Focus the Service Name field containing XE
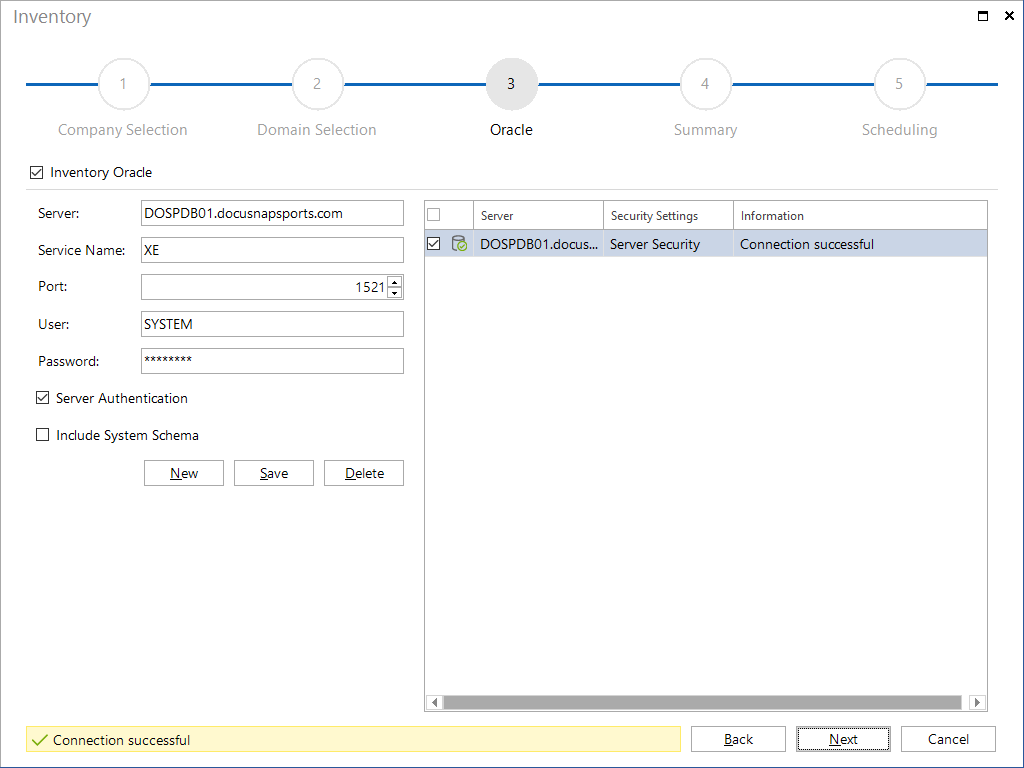 [272, 250]
